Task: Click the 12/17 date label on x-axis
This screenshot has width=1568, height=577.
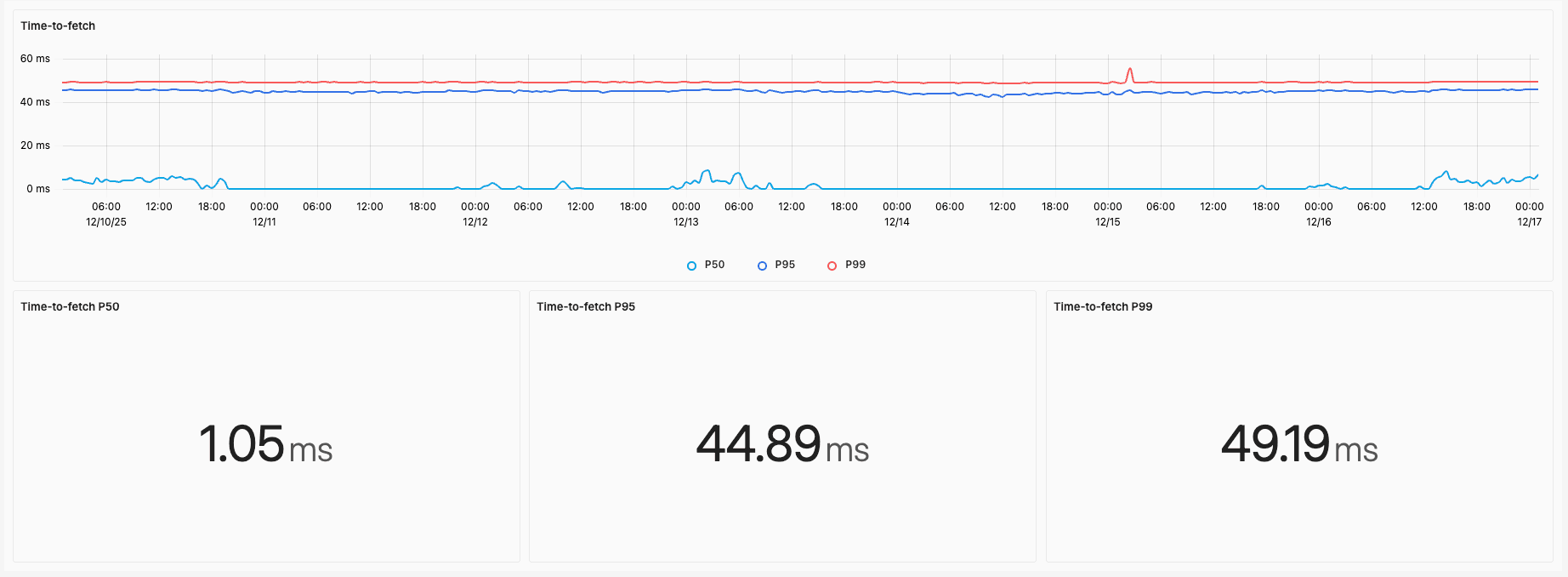Action: coord(1529,222)
